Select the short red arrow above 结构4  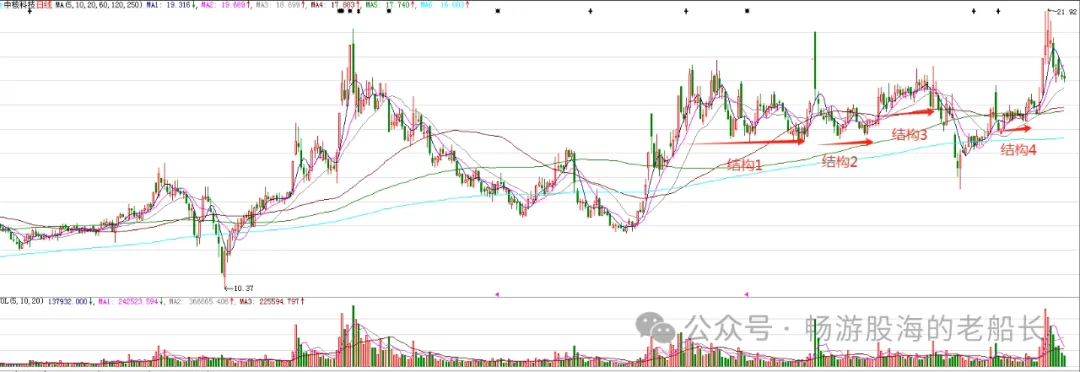coord(1015,128)
